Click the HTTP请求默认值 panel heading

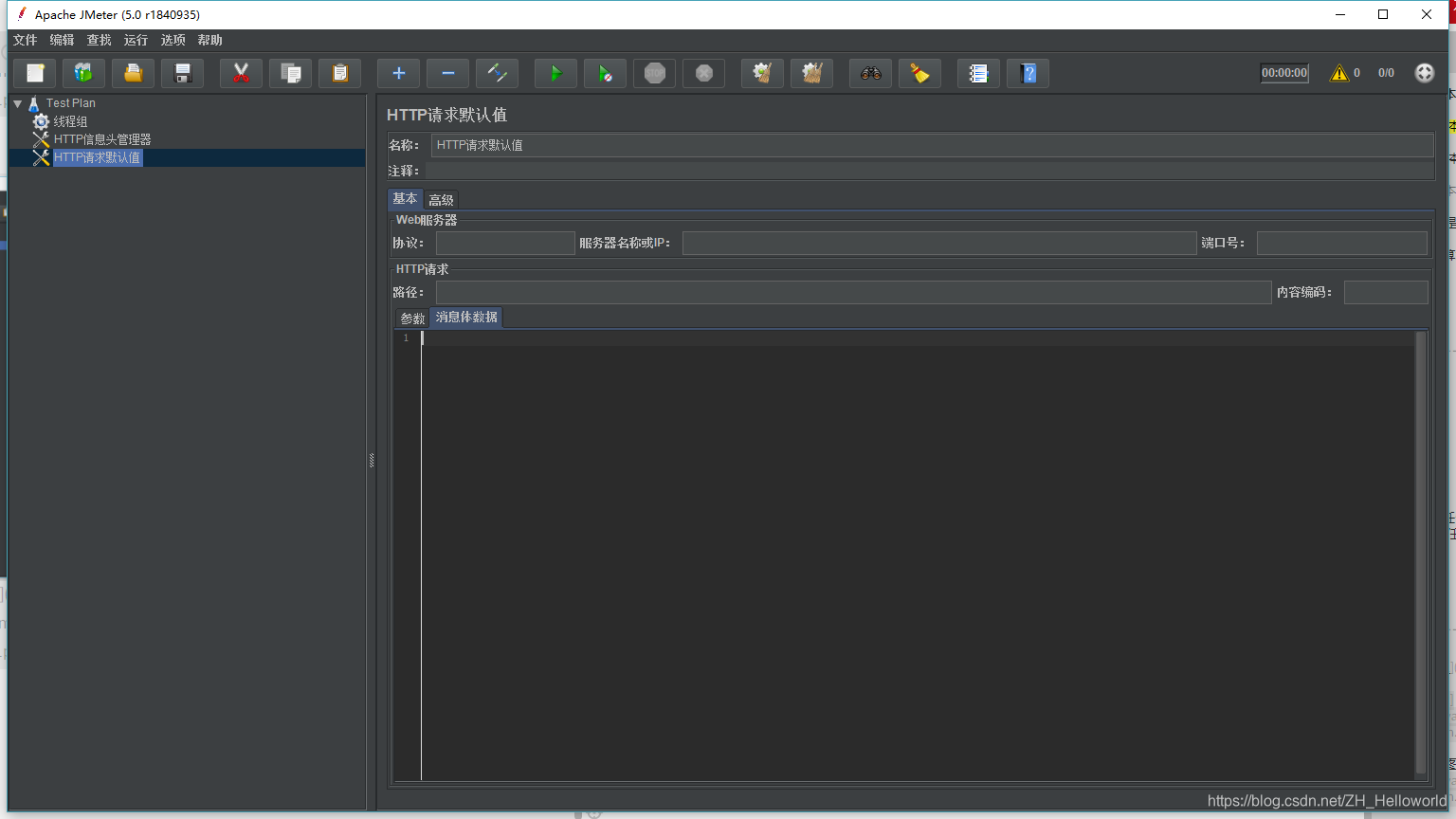pos(446,115)
